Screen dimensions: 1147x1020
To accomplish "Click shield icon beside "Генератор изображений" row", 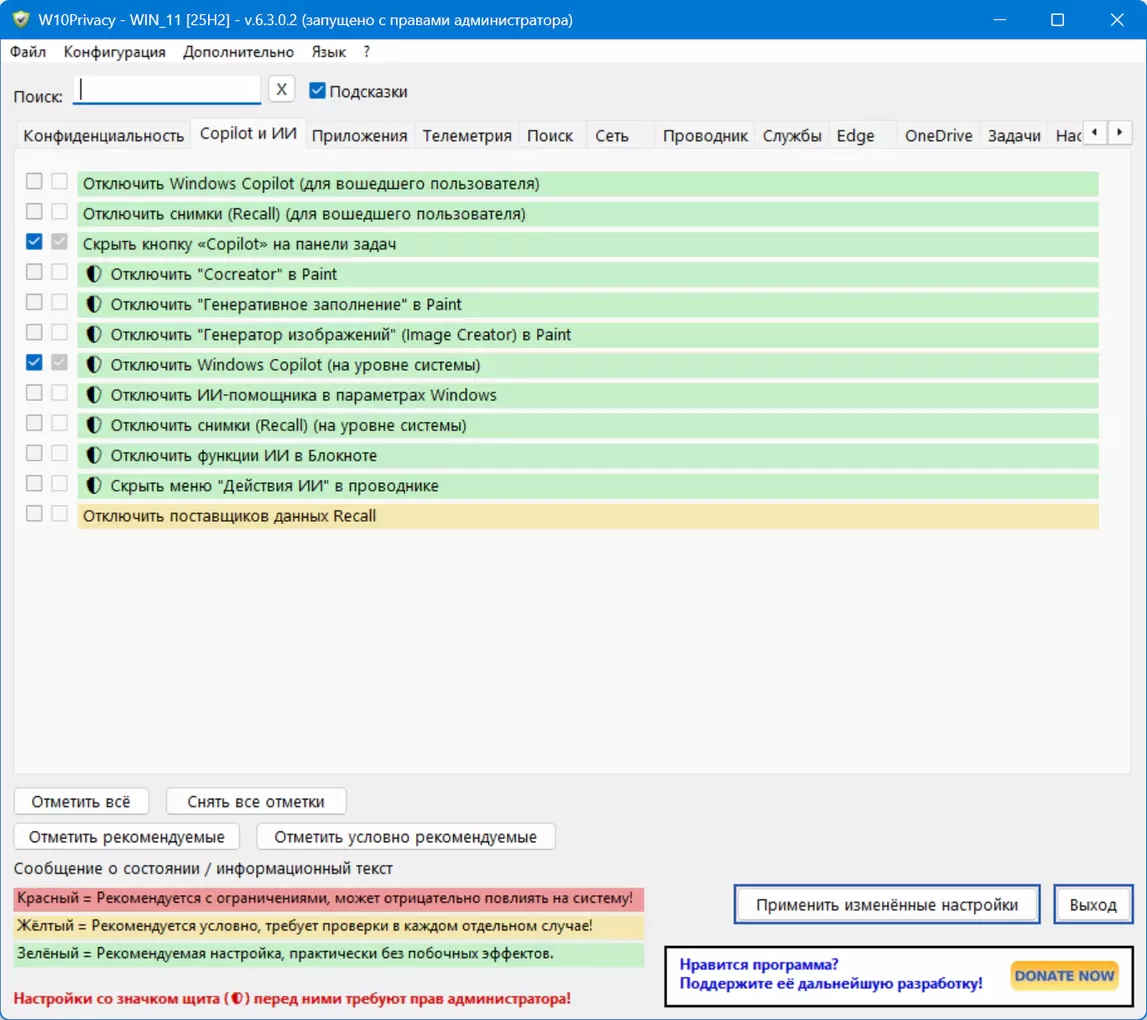I will (93, 334).
